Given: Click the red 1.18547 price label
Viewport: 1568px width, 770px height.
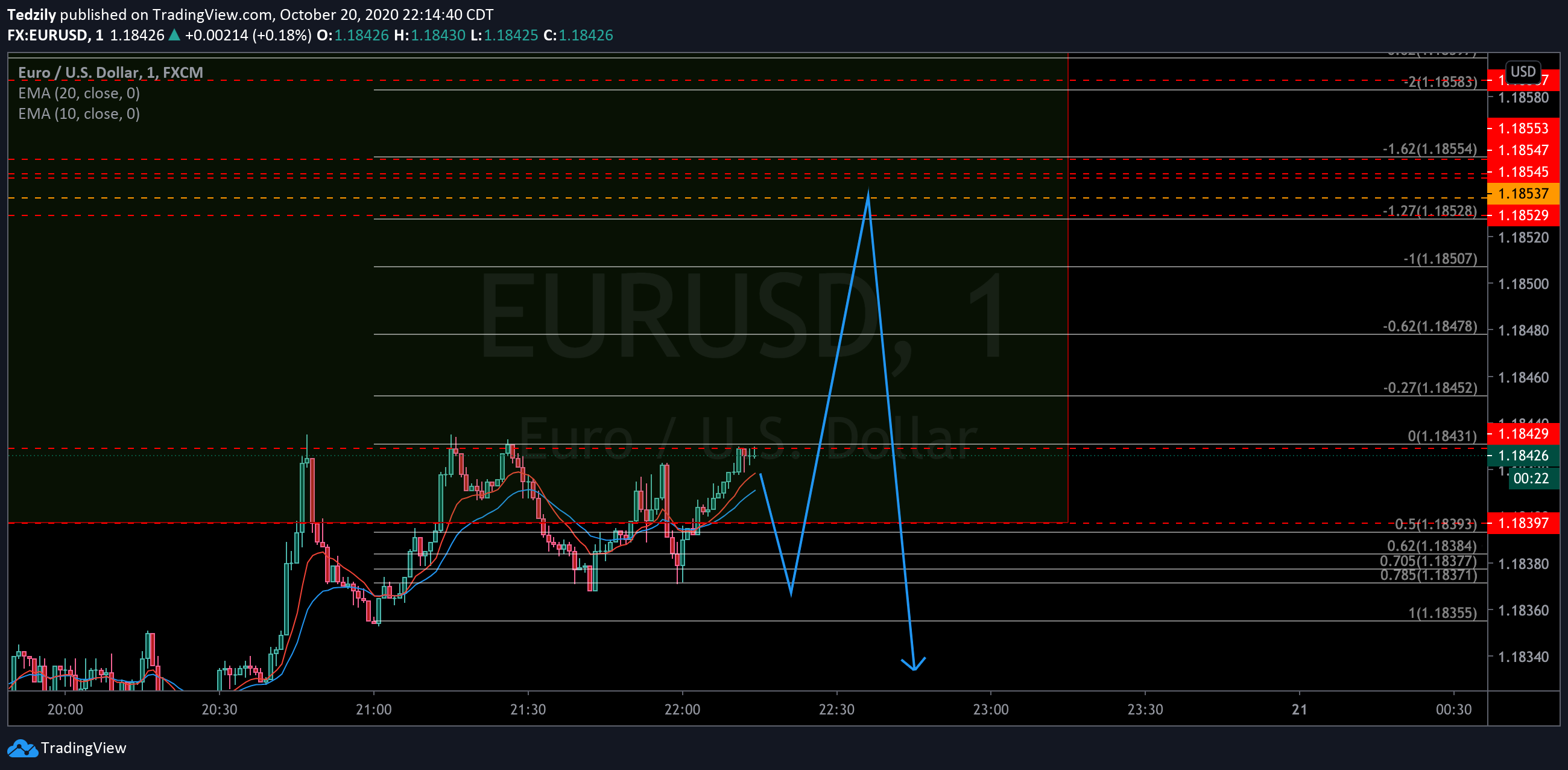Looking at the screenshot, I should pyautogui.click(x=1523, y=150).
